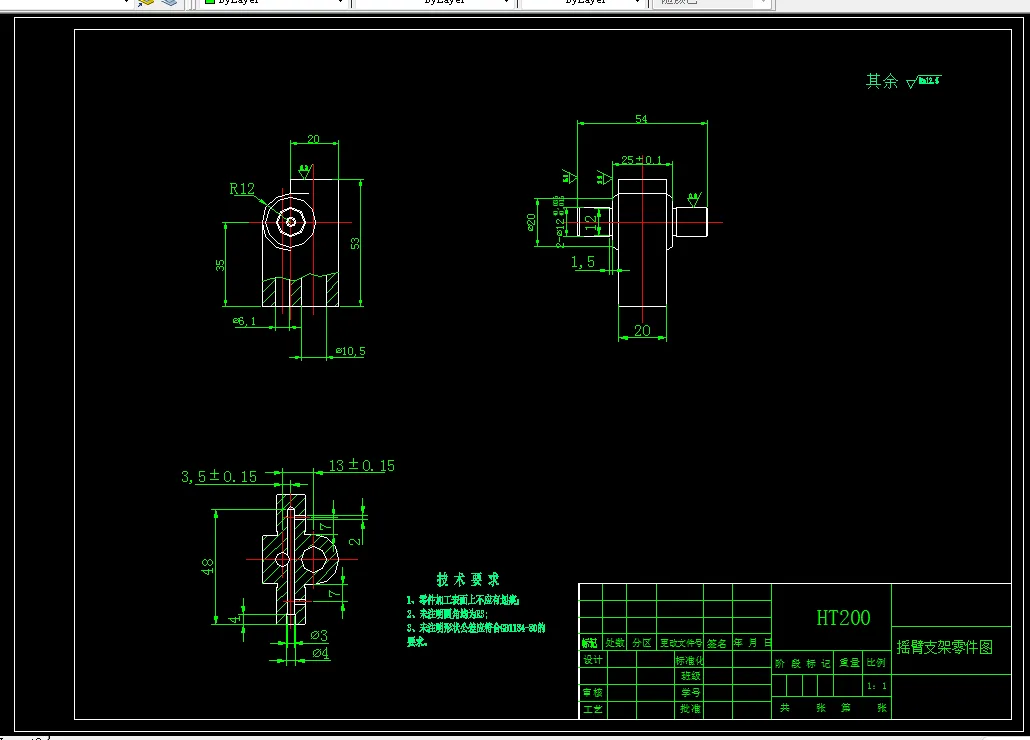Select the 其余 text in the corner
This screenshot has width=1030, height=740.
tap(882, 81)
